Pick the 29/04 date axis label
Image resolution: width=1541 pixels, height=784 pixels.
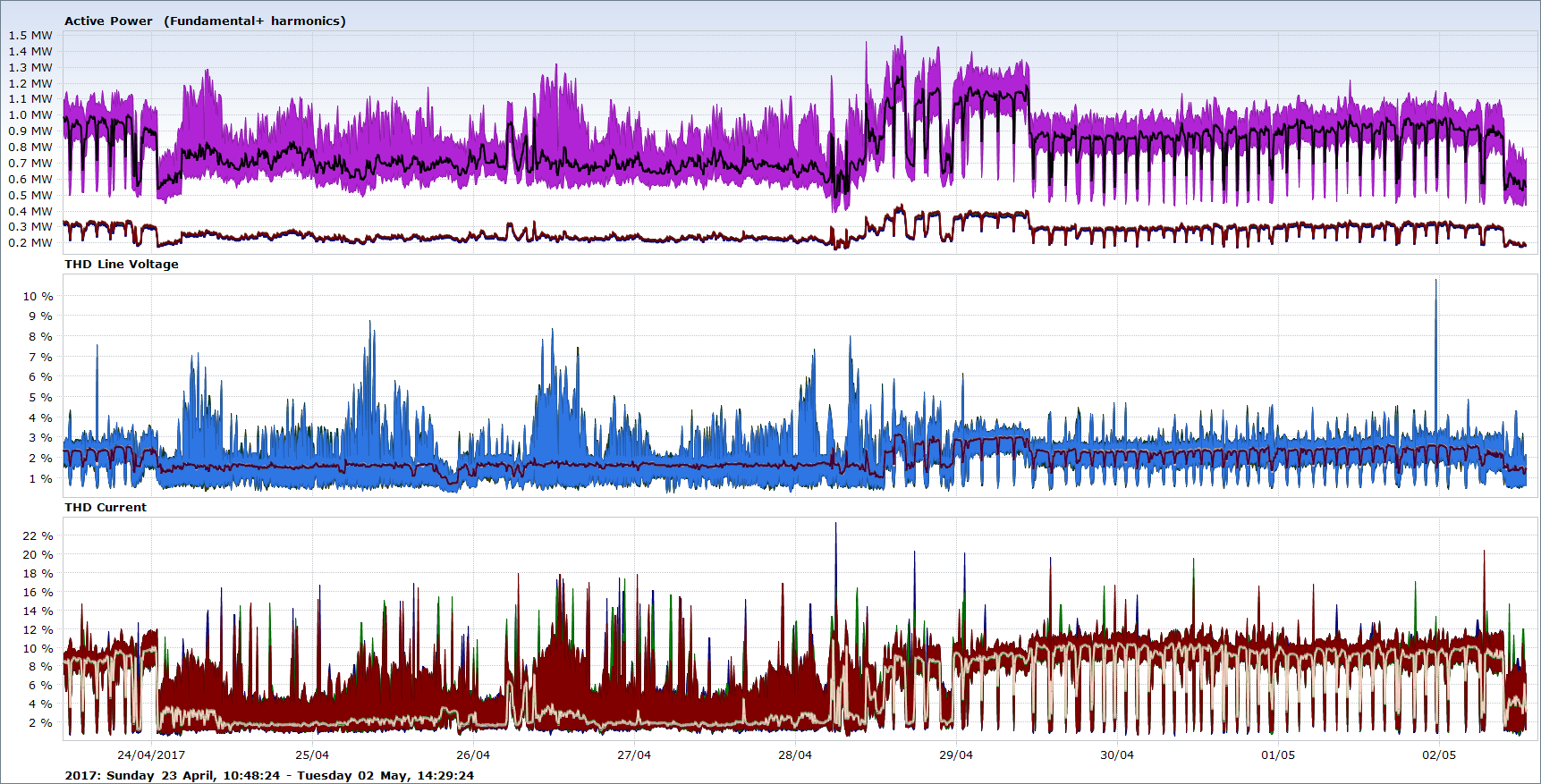pos(956,754)
